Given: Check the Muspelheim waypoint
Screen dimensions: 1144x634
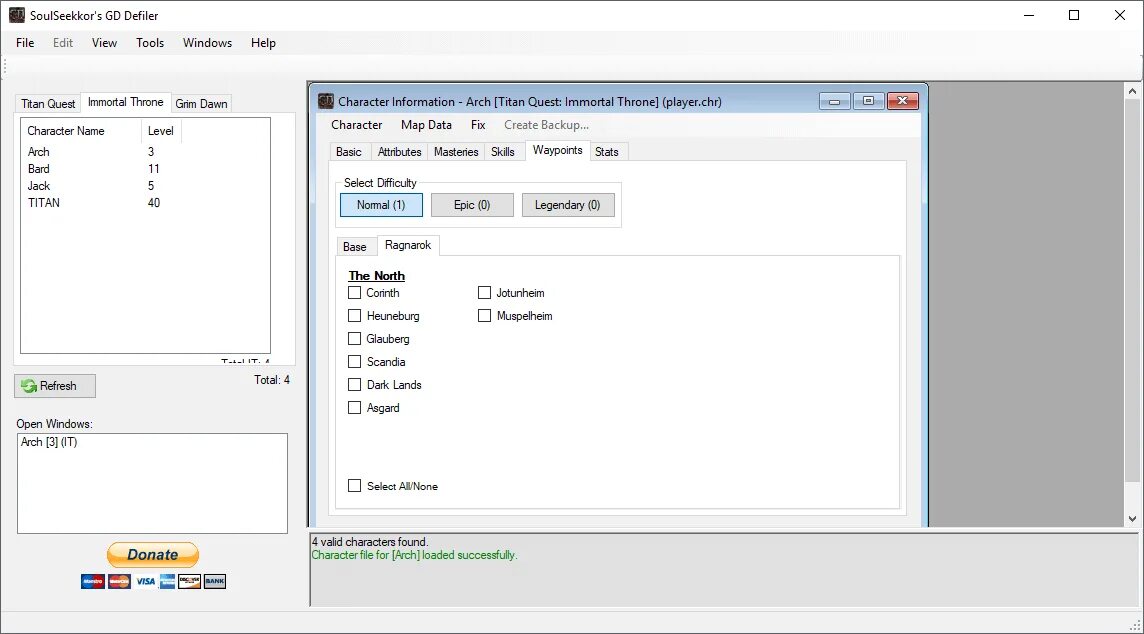Looking at the screenshot, I should pos(484,316).
